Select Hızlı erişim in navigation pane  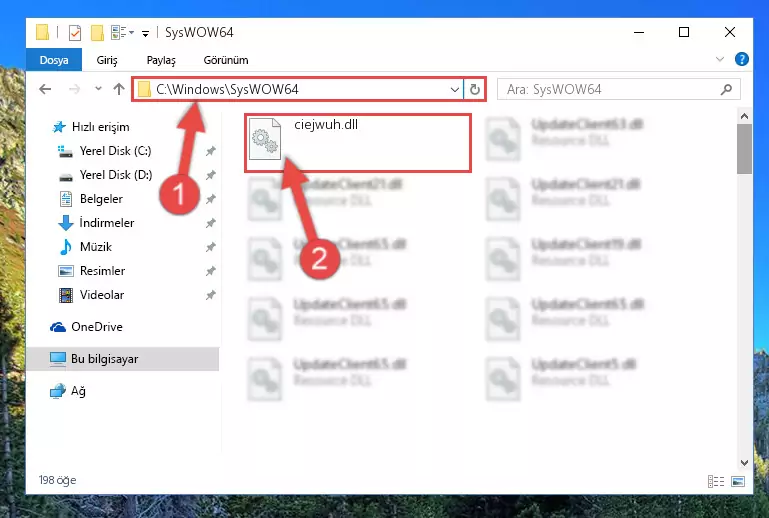101,127
